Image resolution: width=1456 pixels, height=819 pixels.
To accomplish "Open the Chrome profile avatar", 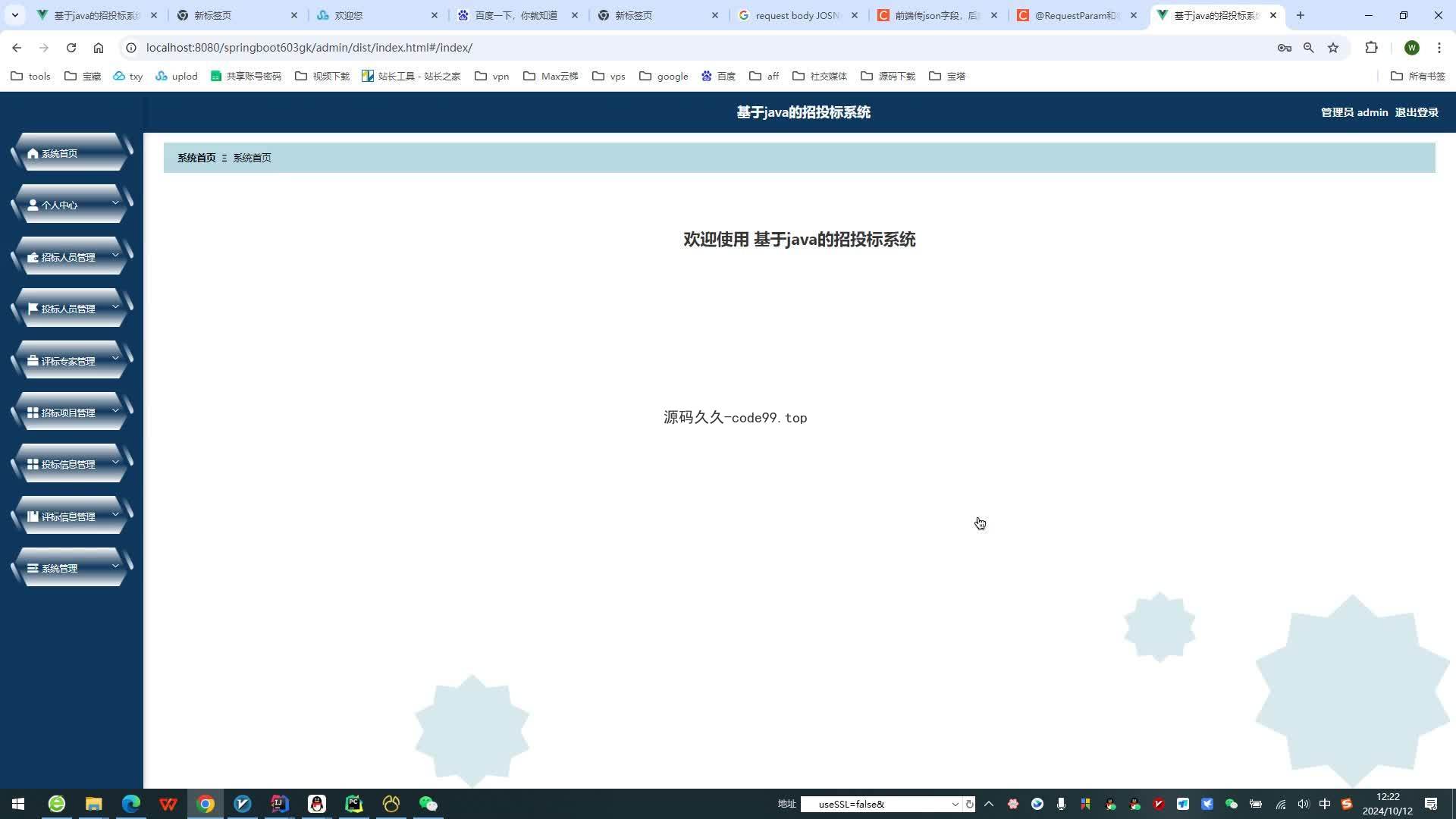I will pos(1411,48).
